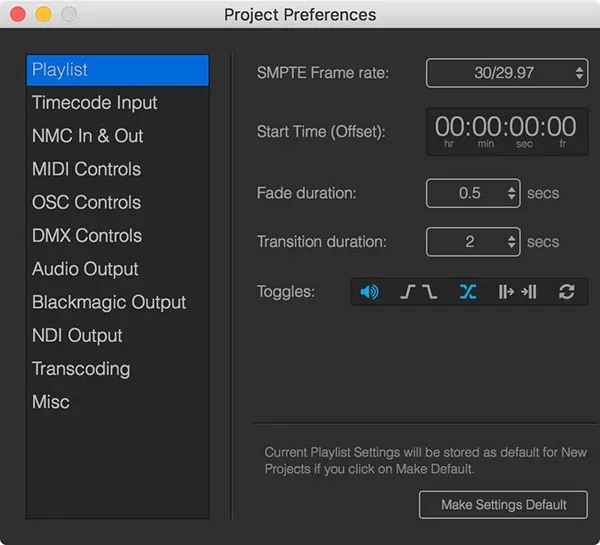
Task: Toggle the fade-out ramp icon
Action: click(430, 292)
